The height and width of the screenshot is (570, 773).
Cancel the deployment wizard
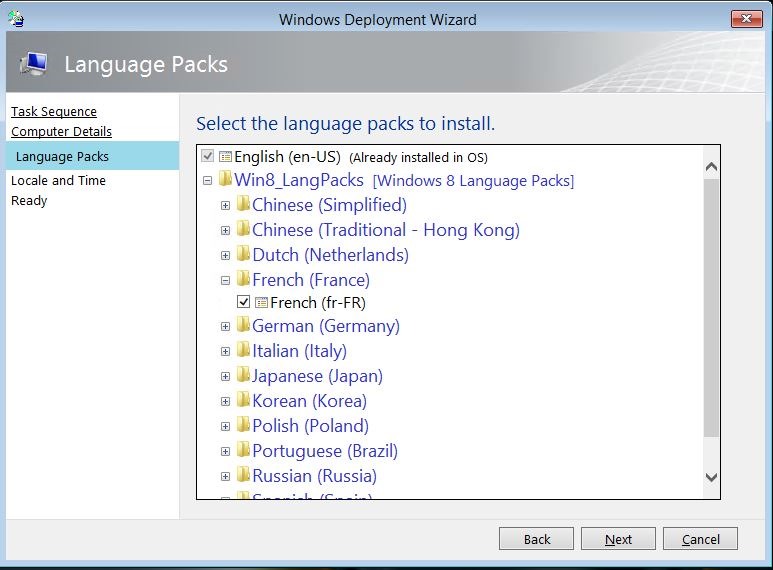701,539
